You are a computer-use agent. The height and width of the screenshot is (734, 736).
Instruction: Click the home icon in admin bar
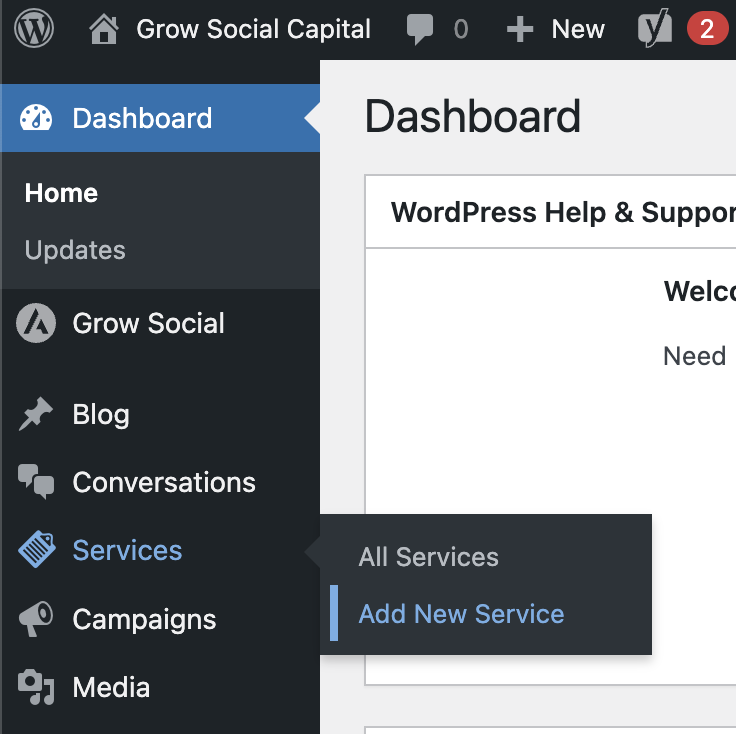104,29
